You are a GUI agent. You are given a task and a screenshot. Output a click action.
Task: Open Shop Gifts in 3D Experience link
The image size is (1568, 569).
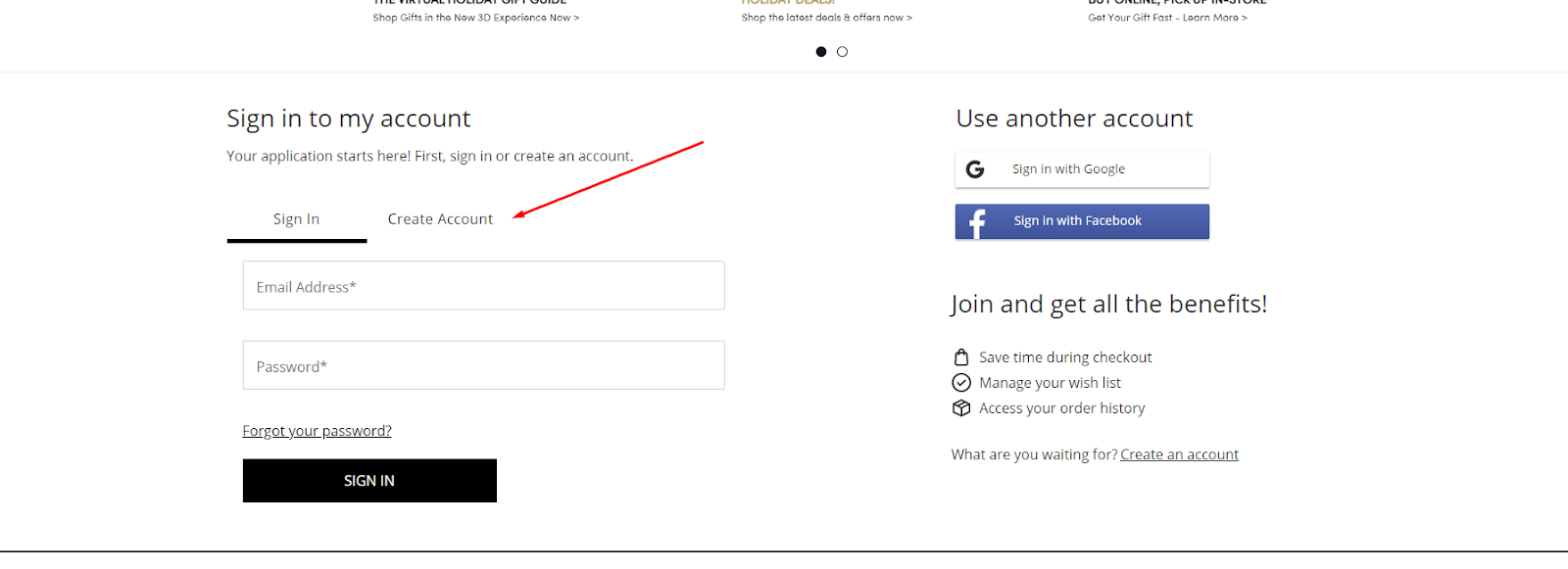(475, 18)
